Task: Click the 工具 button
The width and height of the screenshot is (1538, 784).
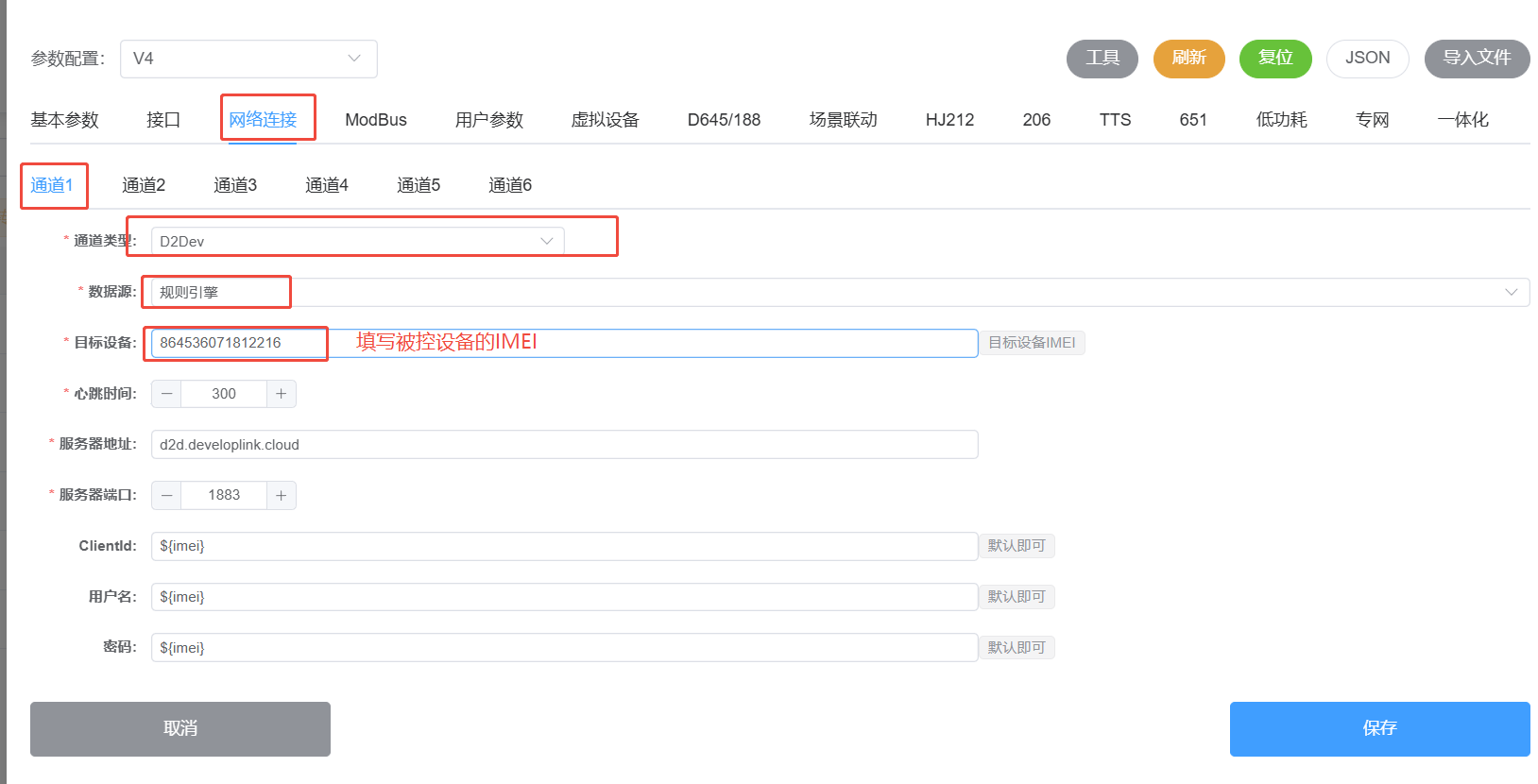Action: pos(1102,59)
